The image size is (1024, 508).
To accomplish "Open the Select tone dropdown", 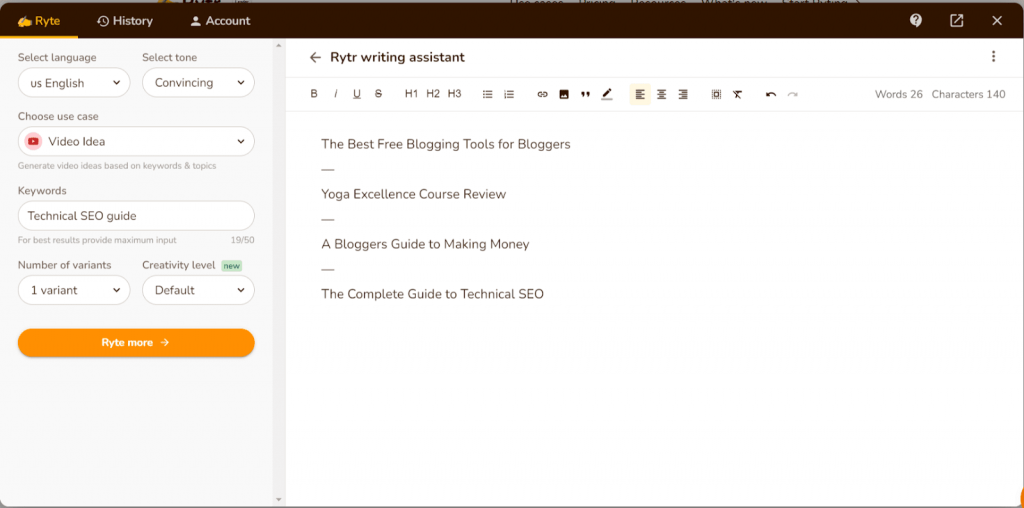I will [198, 83].
